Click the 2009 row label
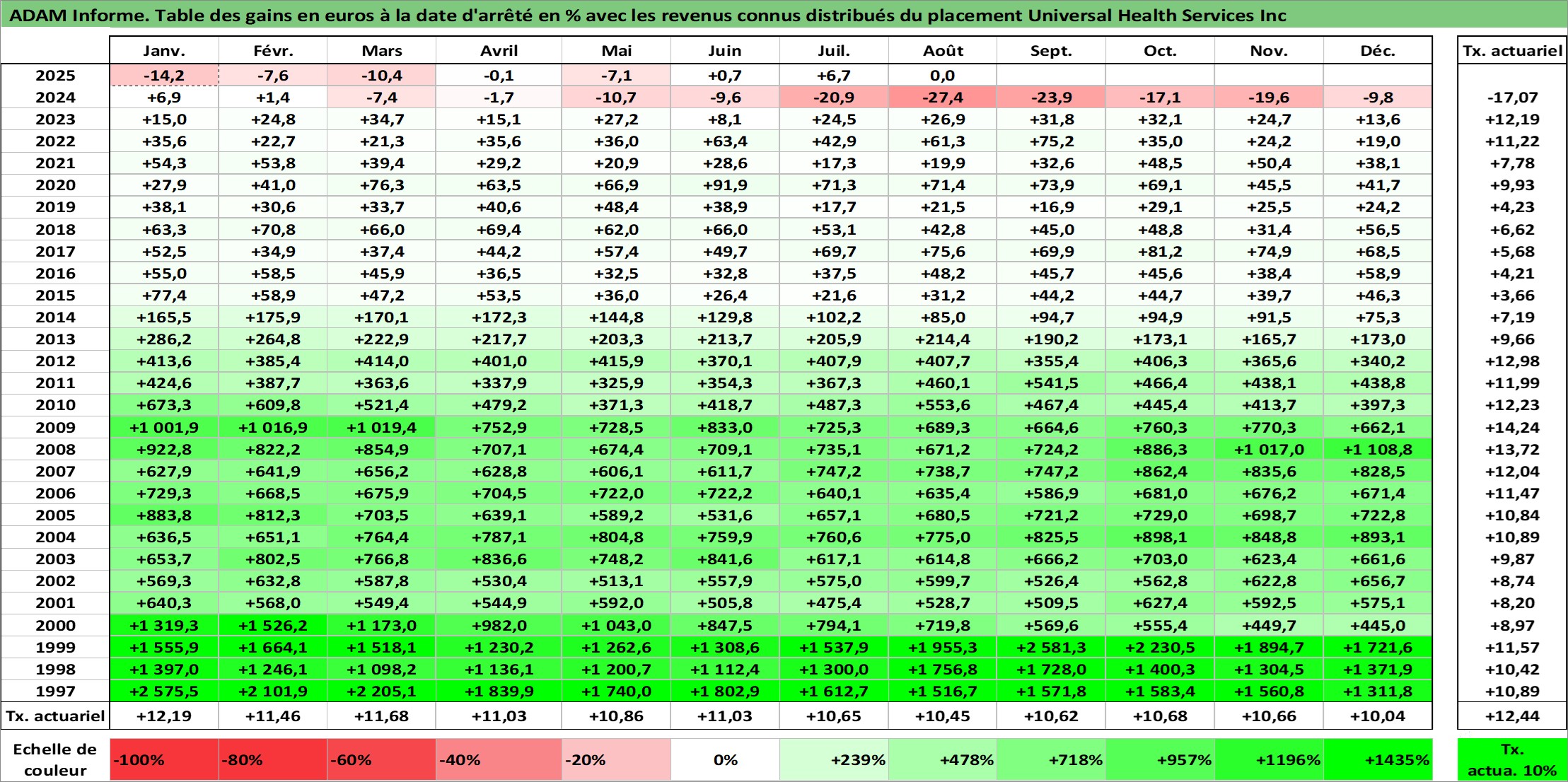Screen dimensions: 1568x782 click(55, 428)
